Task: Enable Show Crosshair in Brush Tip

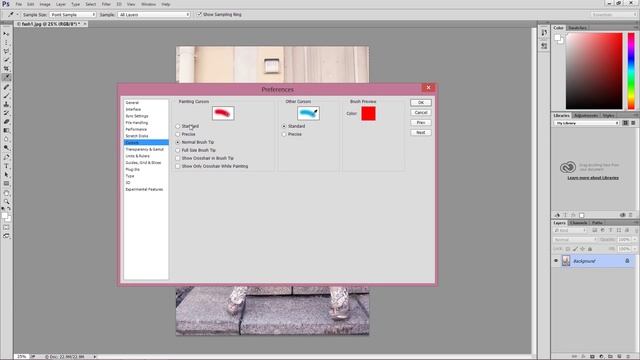Action: pyautogui.click(x=205, y=158)
